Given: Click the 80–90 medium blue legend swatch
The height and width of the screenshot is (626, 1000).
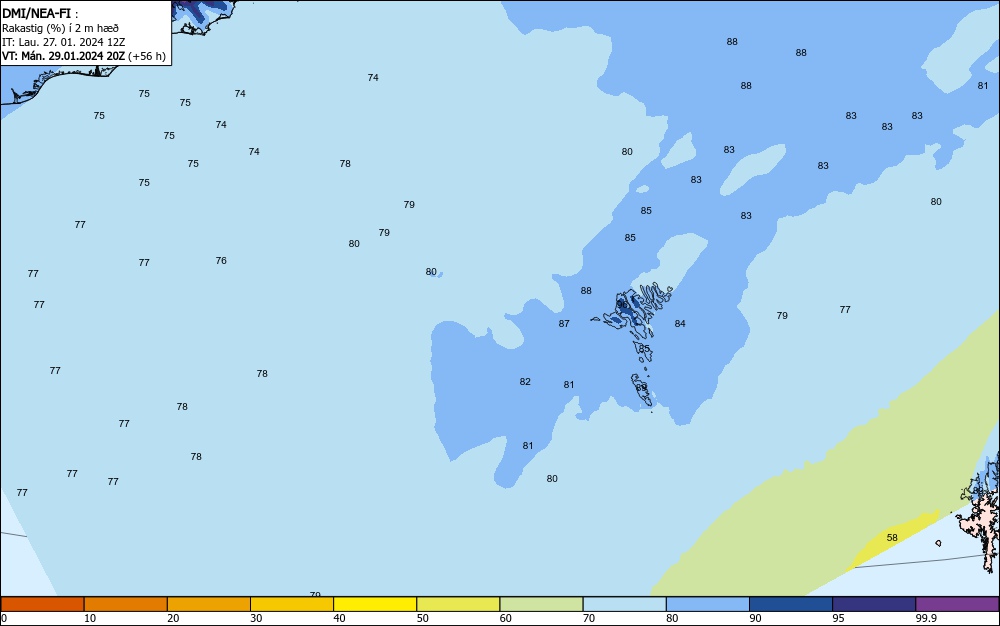Looking at the screenshot, I should [708, 604].
